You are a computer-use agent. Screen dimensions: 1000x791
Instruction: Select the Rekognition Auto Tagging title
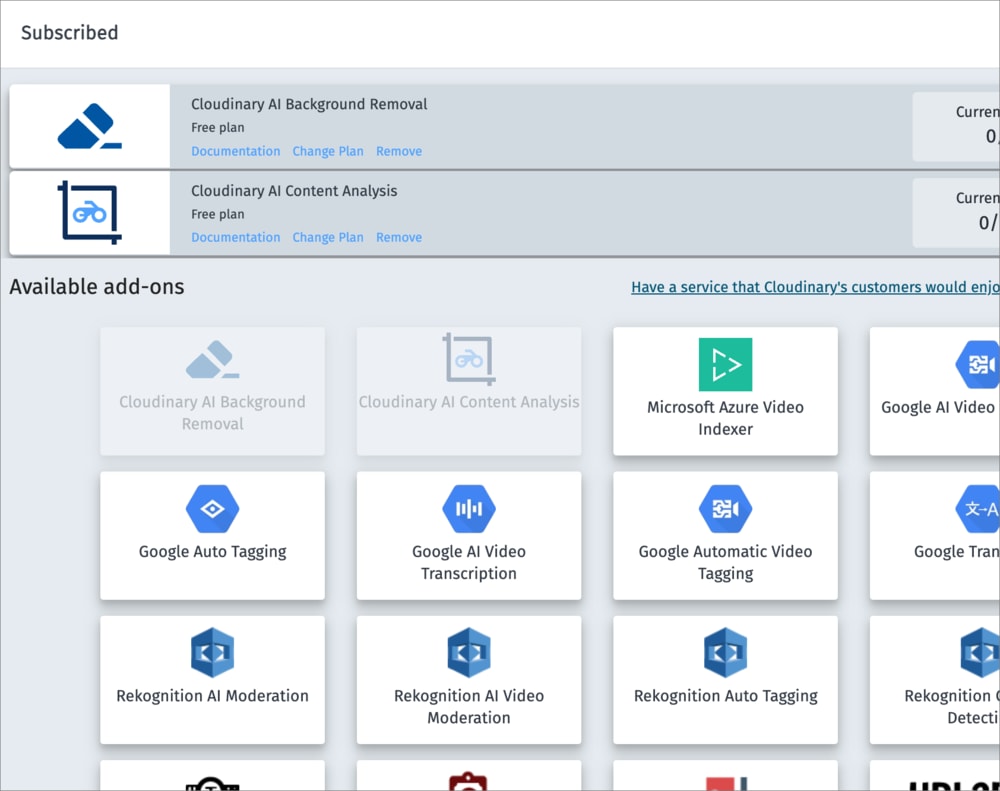(x=725, y=696)
